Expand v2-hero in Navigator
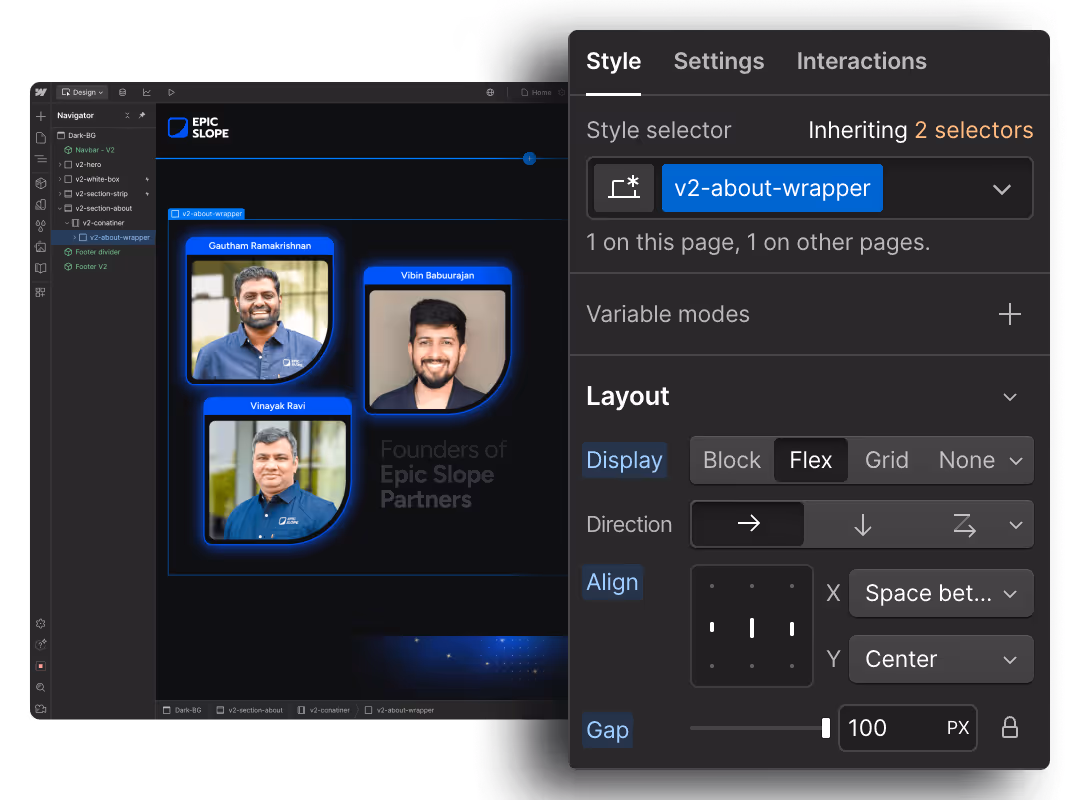Image resolution: width=1080 pixels, height=800 pixels. 60,165
